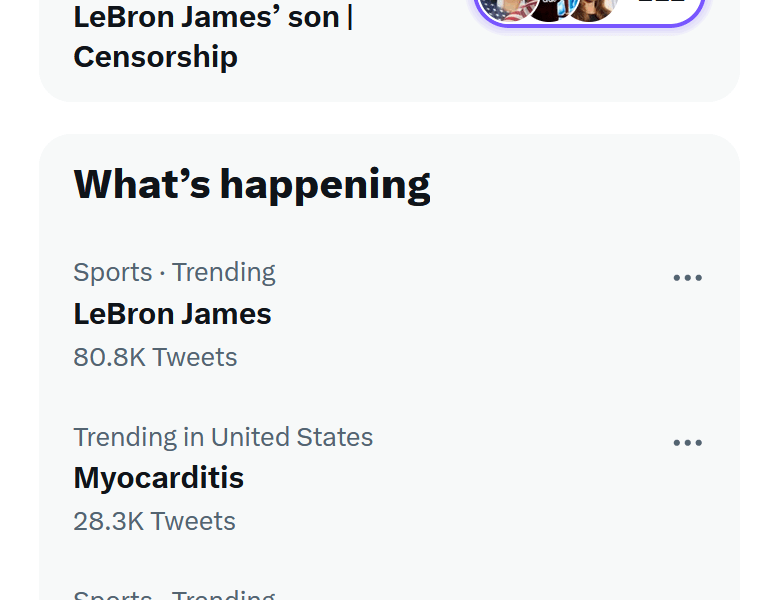Click the word "Censorship" in the Space title

[x=155, y=57]
